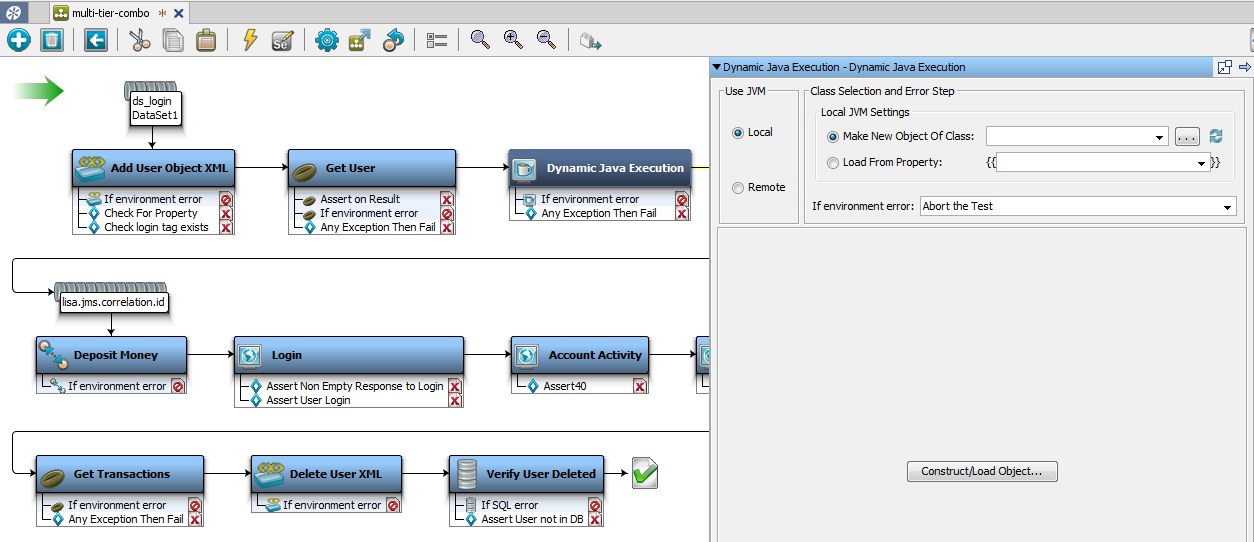Click the zoom in magnifier icon
This screenshot has height=542, width=1254.
(513, 40)
